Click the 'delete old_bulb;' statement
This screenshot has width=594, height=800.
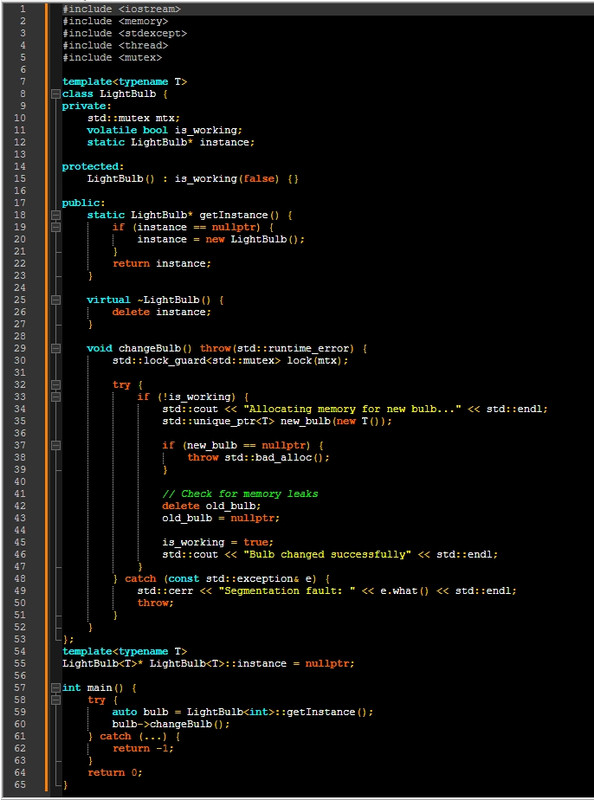coord(212,506)
